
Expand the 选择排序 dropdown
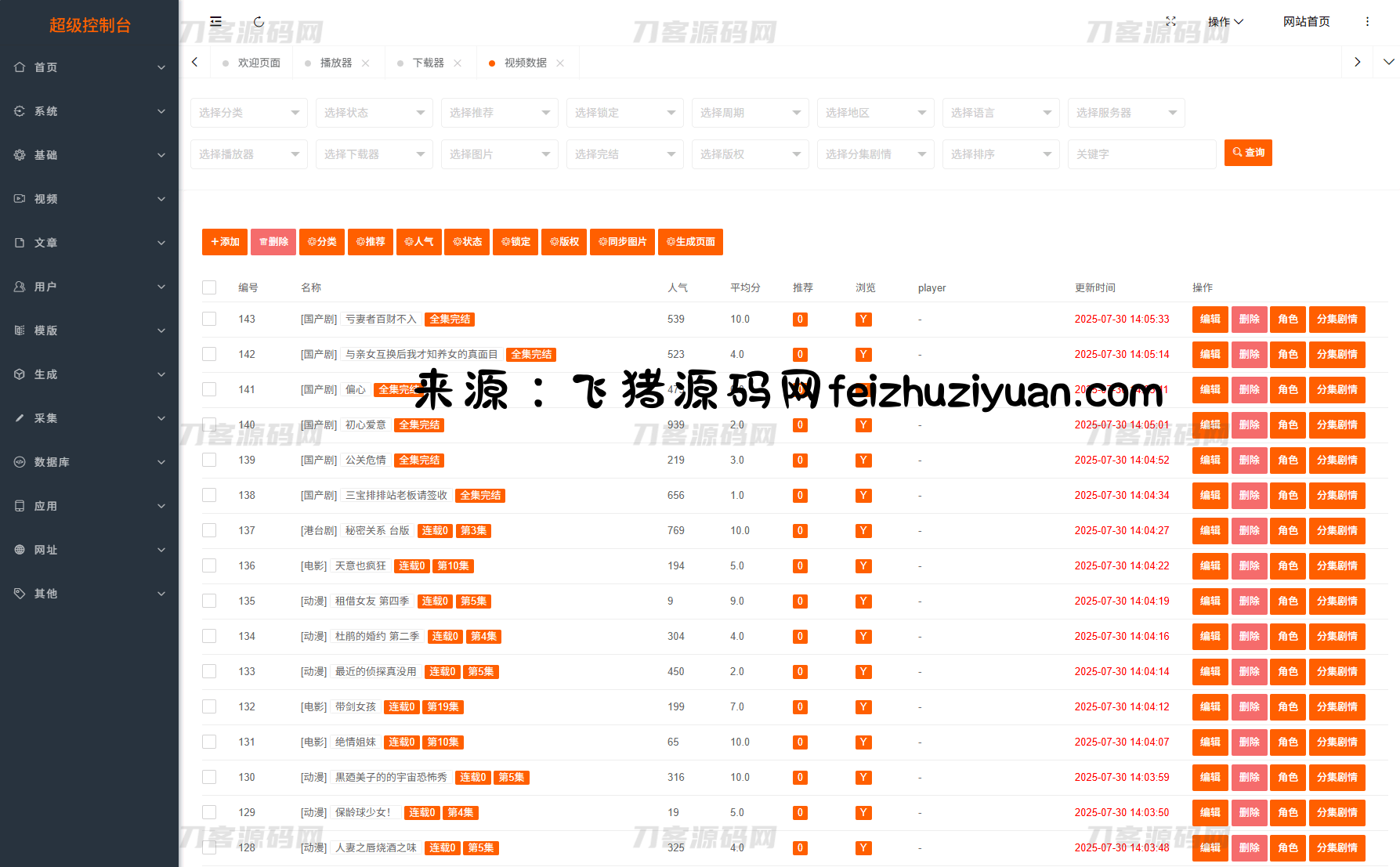click(1000, 154)
